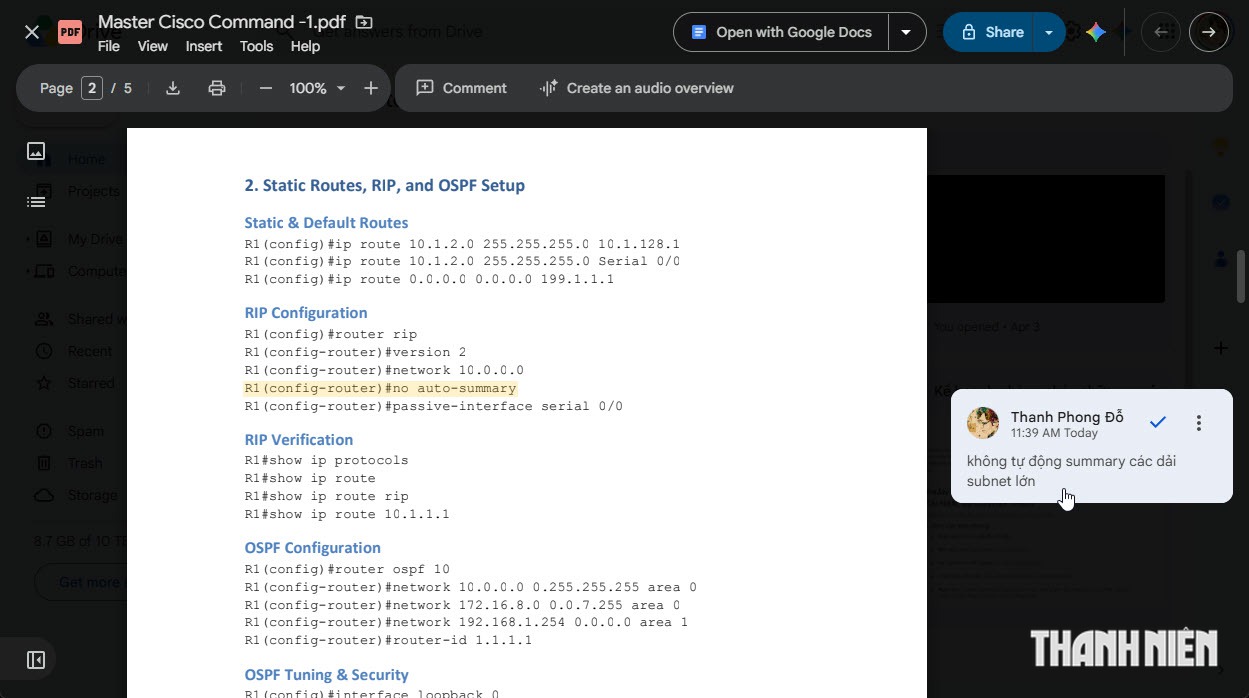Image resolution: width=1249 pixels, height=698 pixels.
Task: Move file to folder icon next to title
Action: pos(364,22)
